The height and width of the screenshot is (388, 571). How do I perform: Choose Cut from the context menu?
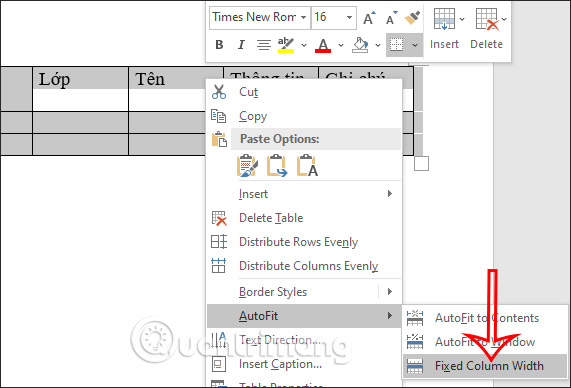pyautogui.click(x=304, y=92)
